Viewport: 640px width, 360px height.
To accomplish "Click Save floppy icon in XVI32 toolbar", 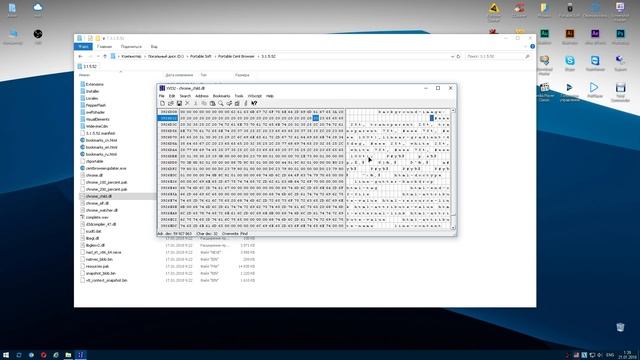I will (x=179, y=103).
